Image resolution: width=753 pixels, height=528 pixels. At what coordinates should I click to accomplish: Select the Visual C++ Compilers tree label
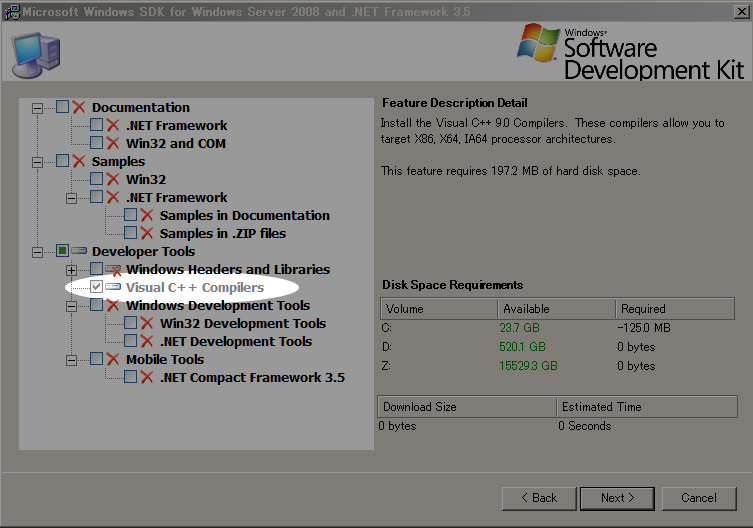194,287
